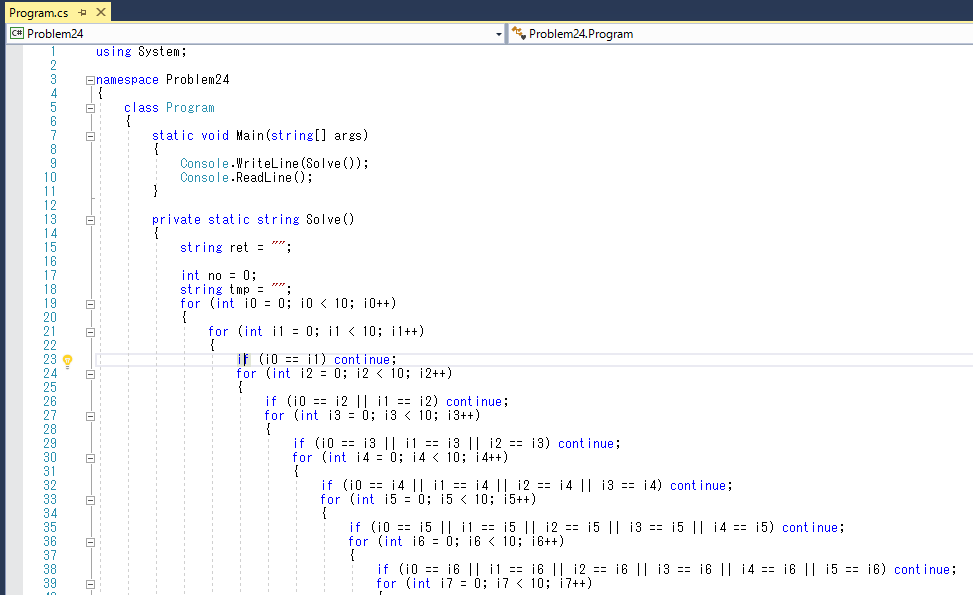Screen dimensions: 973x595
Task: Click 'Solve()' in method declaration line 13
Action: pyautogui.click(x=330, y=219)
